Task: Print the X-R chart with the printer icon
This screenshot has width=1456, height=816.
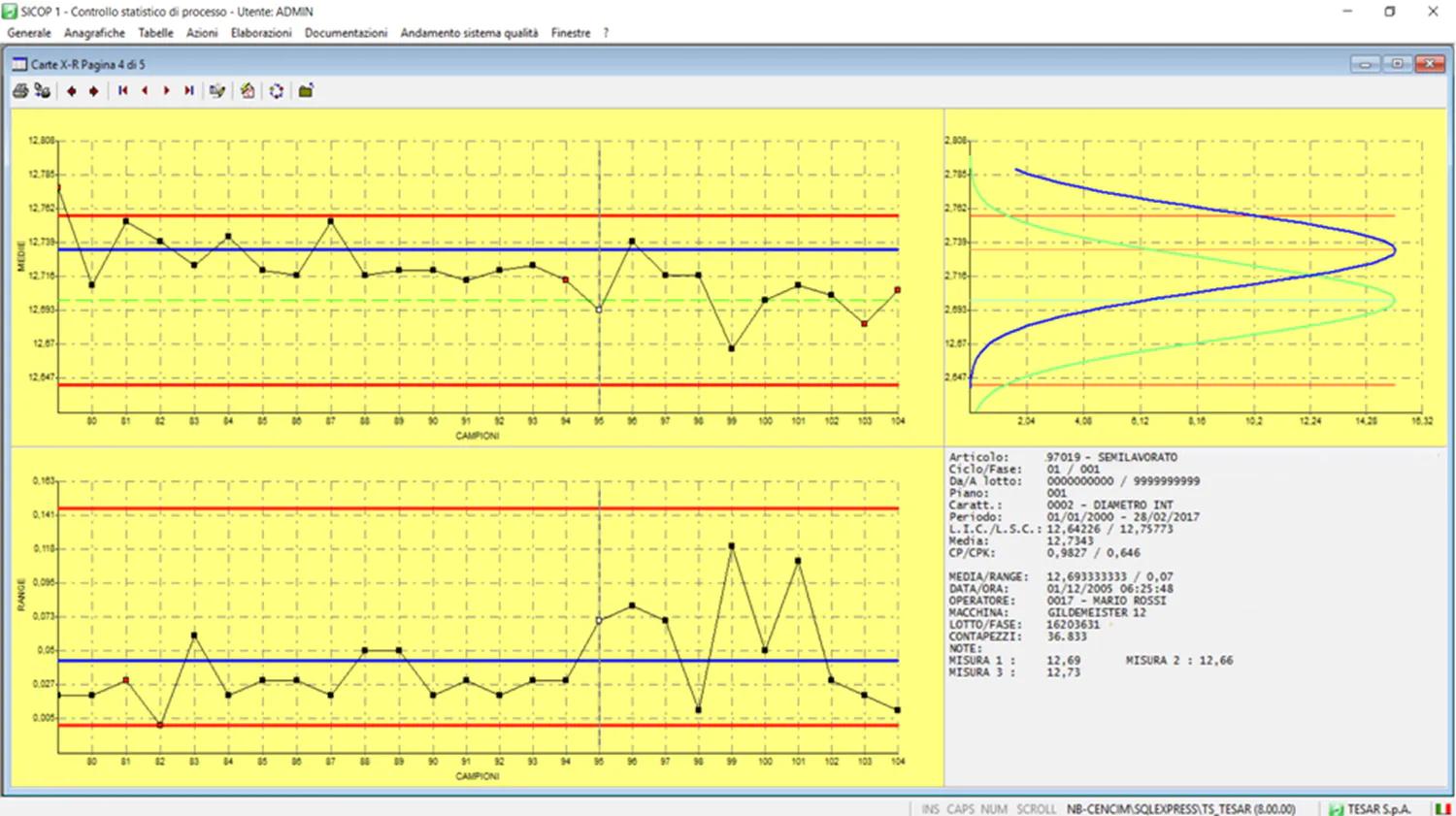Action: [x=20, y=91]
